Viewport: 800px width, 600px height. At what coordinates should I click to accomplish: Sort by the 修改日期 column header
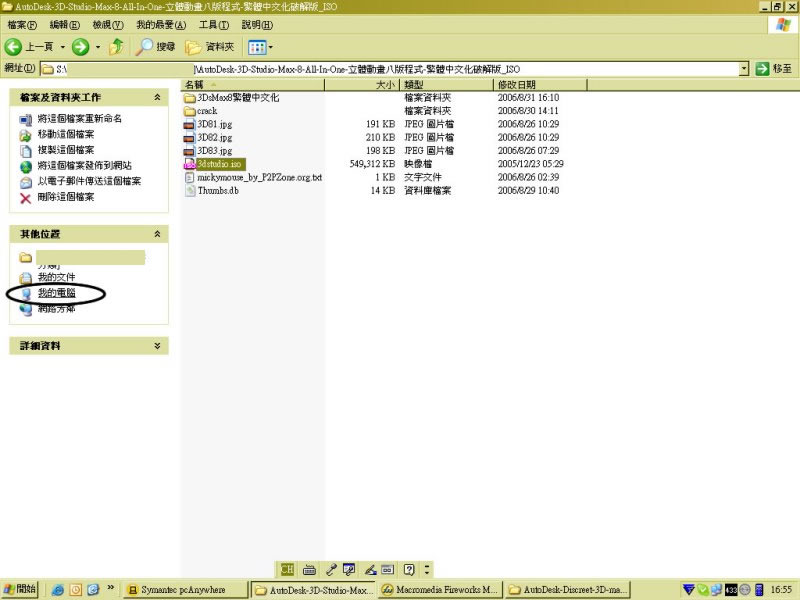[x=540, y=85]
